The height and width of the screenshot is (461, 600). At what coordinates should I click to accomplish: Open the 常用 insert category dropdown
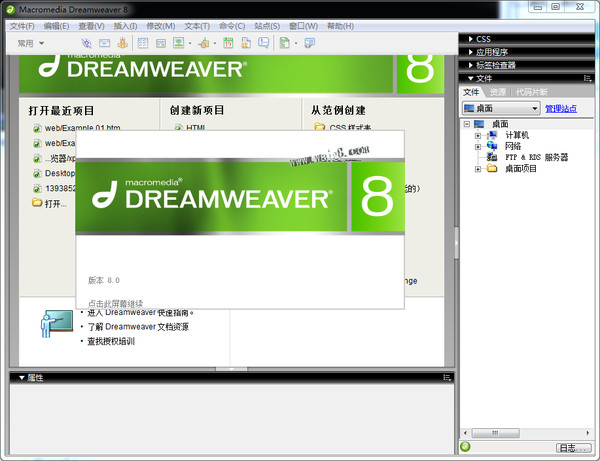(x=31, y=43)
